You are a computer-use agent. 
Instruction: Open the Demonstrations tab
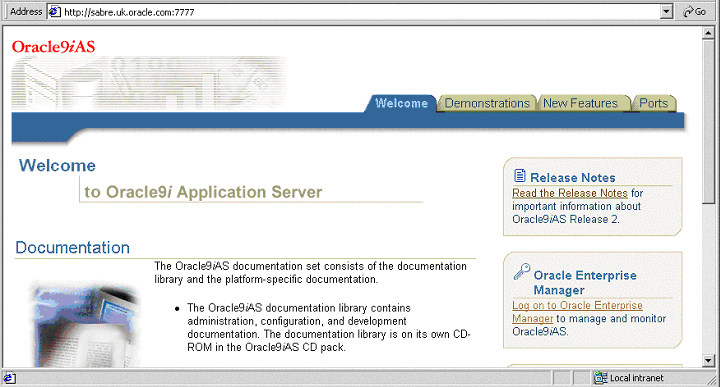[487, 103]
